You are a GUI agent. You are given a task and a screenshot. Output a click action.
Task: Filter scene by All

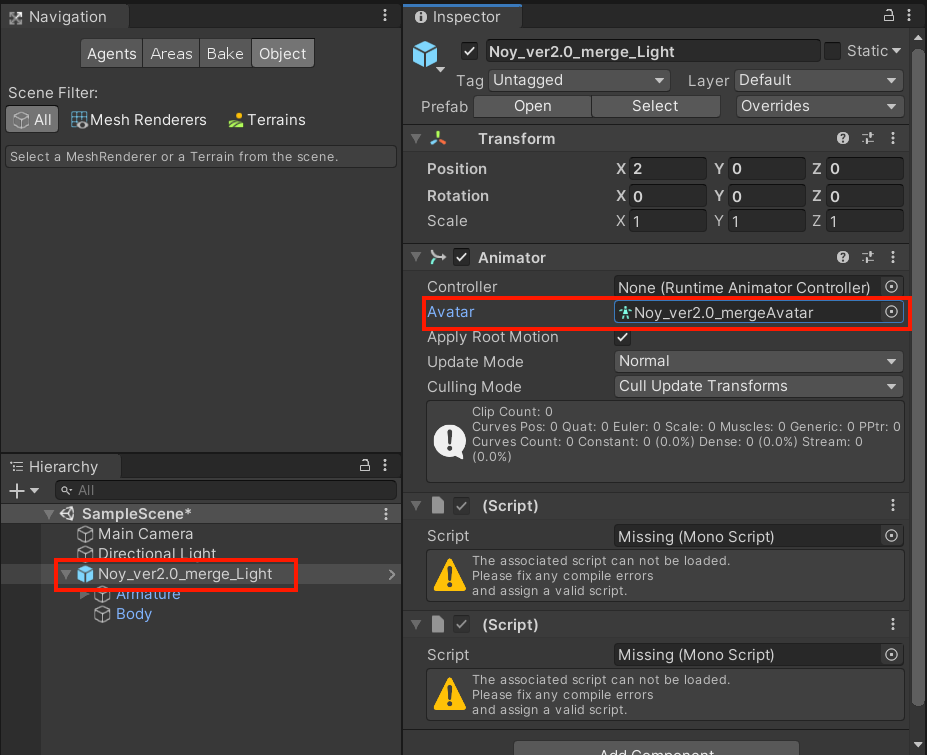pyautogui.click(x=32, y=119)
